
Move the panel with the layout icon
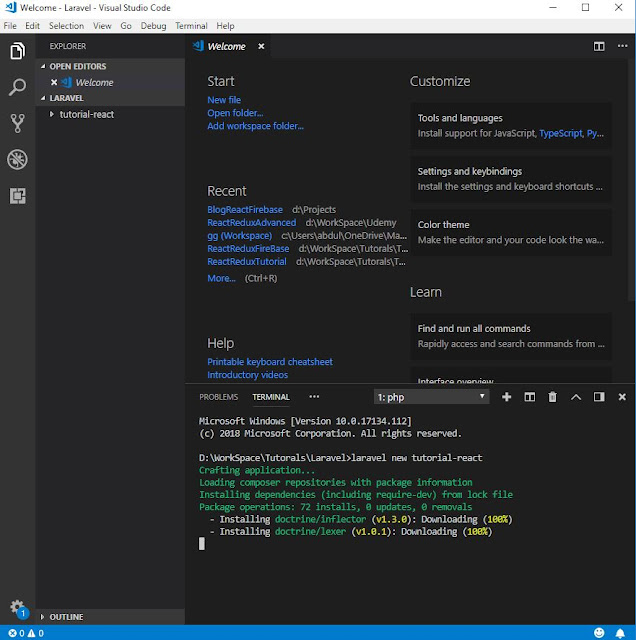coord(599,397)
